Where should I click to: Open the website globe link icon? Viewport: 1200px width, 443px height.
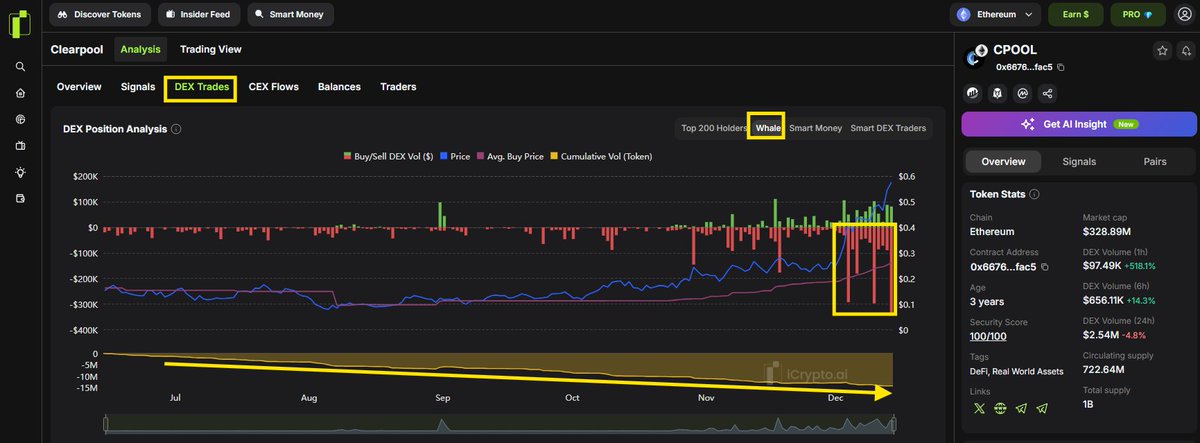(x=1000, y=408)
